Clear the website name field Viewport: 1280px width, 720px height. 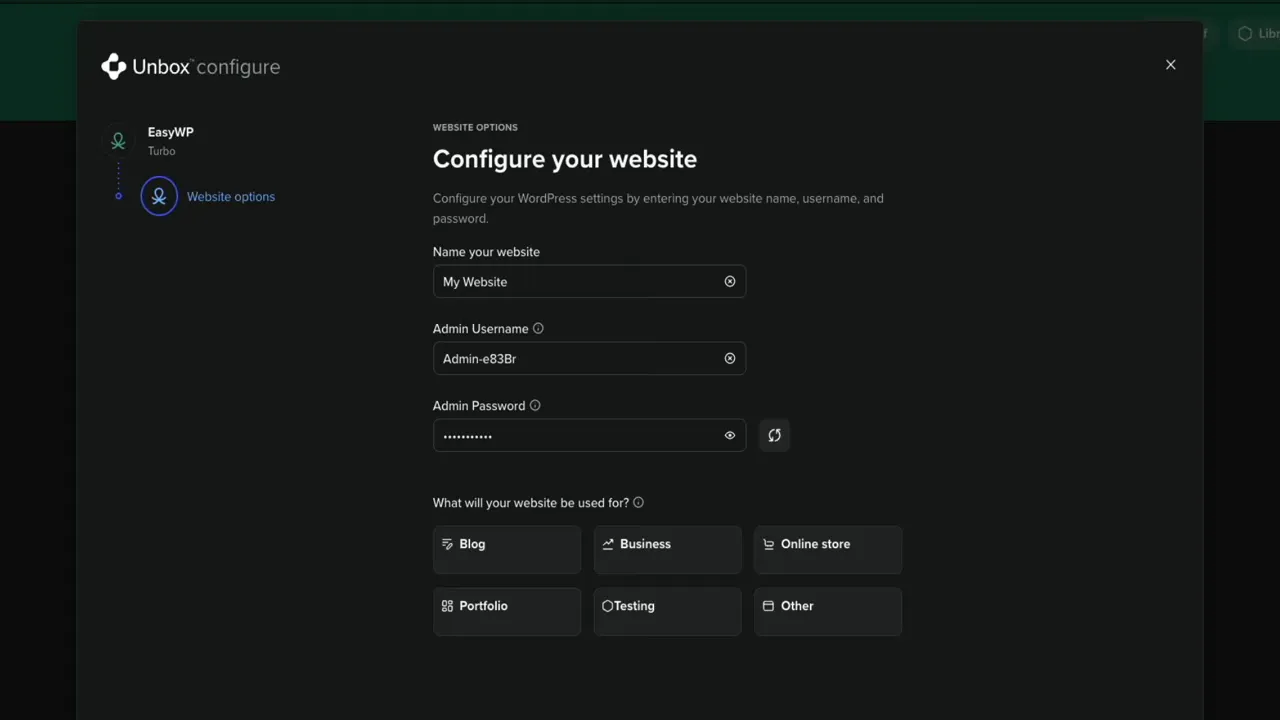pos(730,282)
